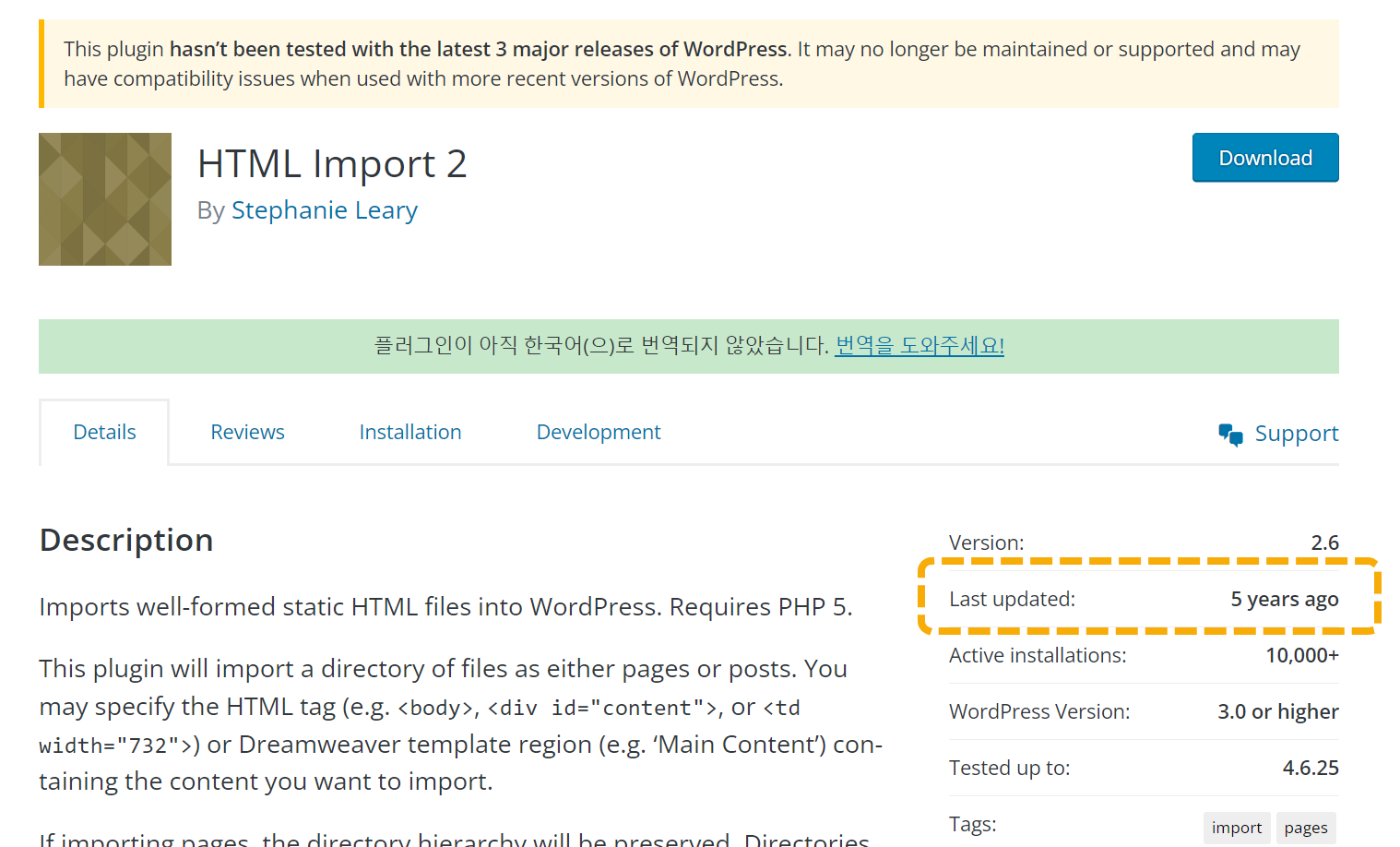
Task: Click the HTML Import 2 plugin icon
Action: [104, 198]
